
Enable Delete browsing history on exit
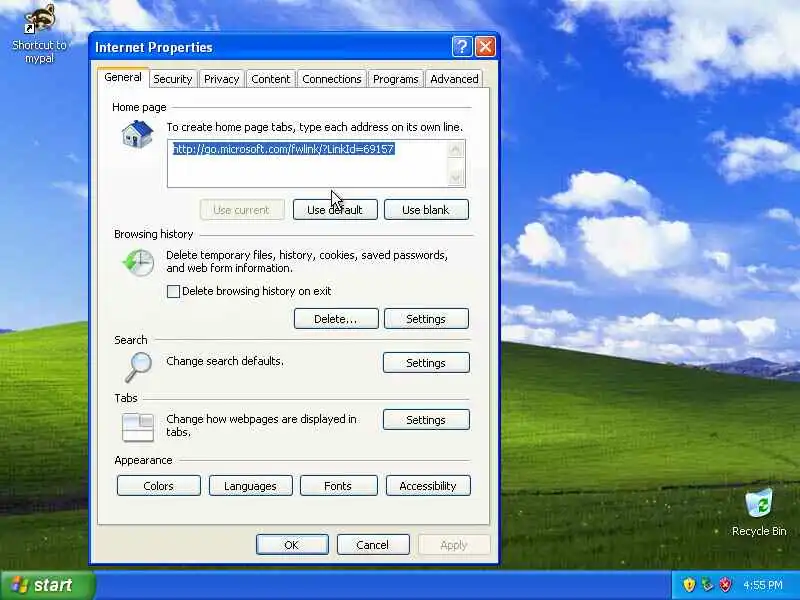pos(173,291)
